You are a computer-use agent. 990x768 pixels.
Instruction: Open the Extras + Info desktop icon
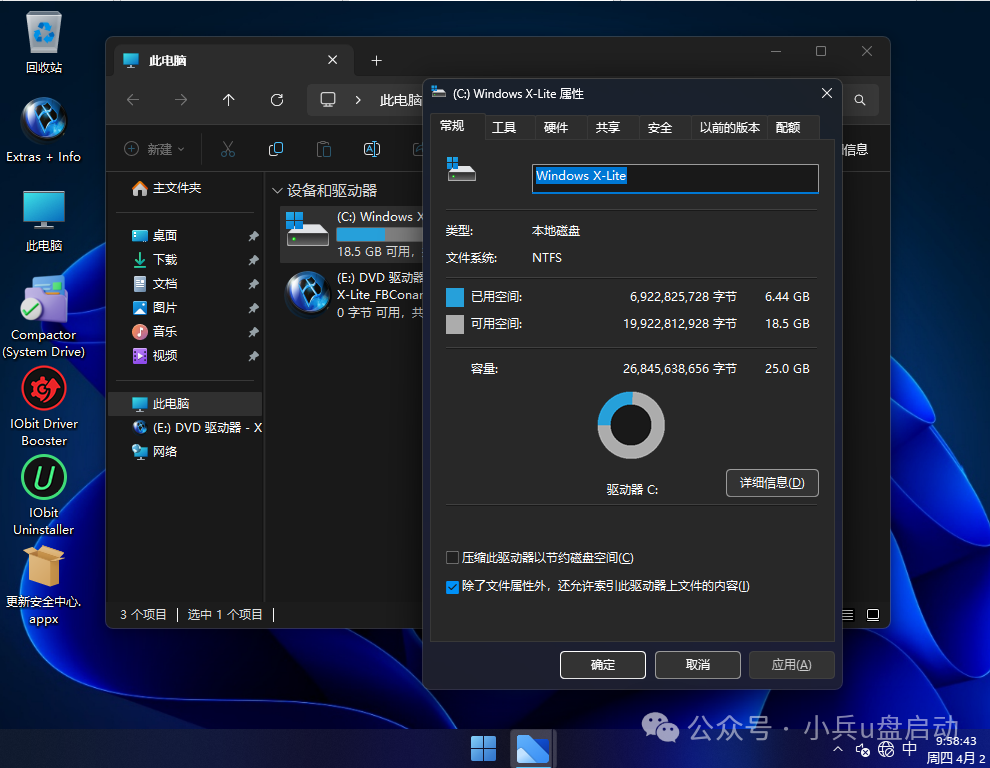coord(44,122)
